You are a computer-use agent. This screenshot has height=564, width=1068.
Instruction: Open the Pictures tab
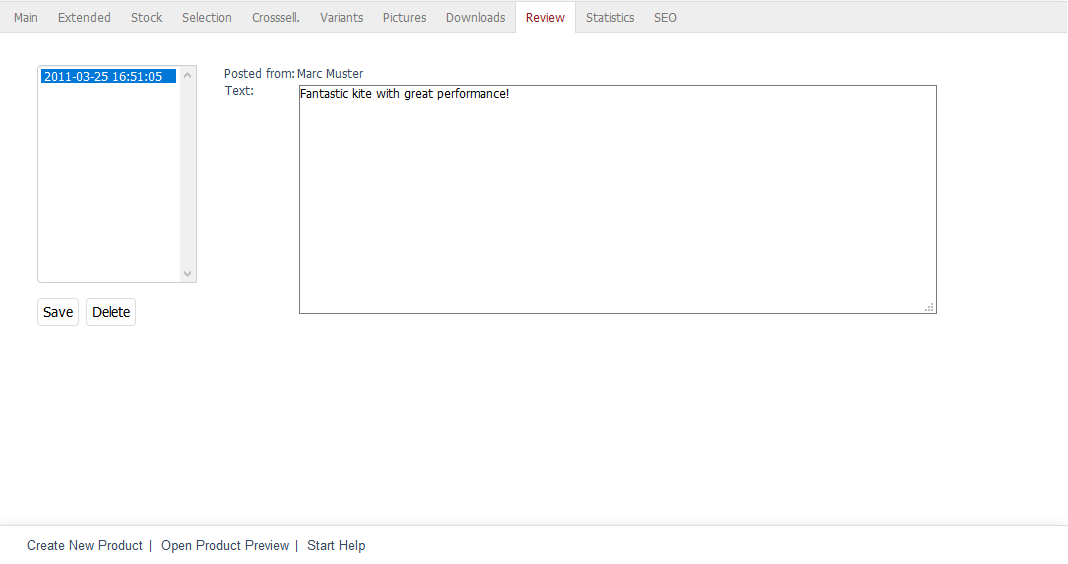click(x=405, y=18)
